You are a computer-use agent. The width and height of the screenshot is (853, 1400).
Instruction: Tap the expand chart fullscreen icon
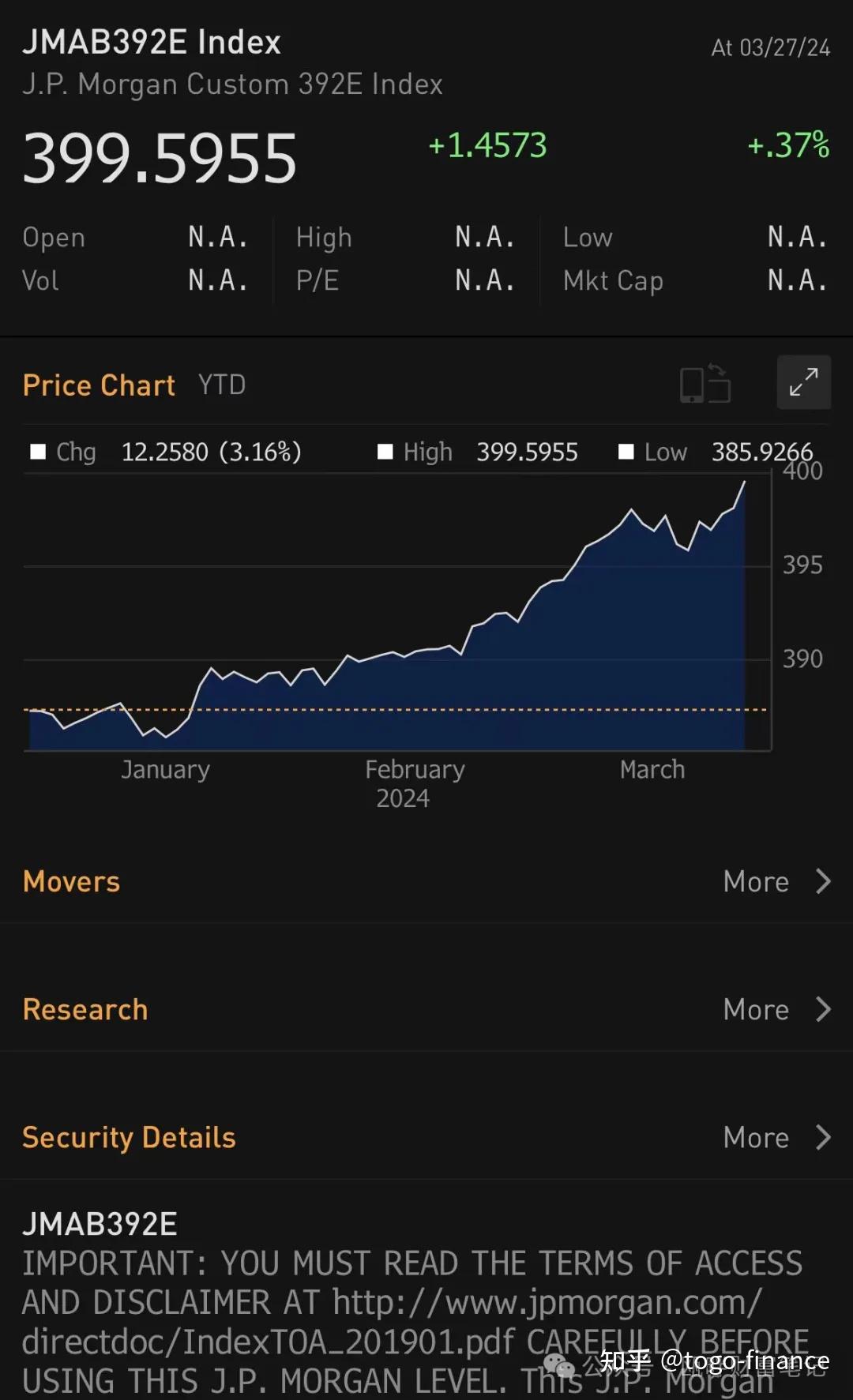(804, 382)
